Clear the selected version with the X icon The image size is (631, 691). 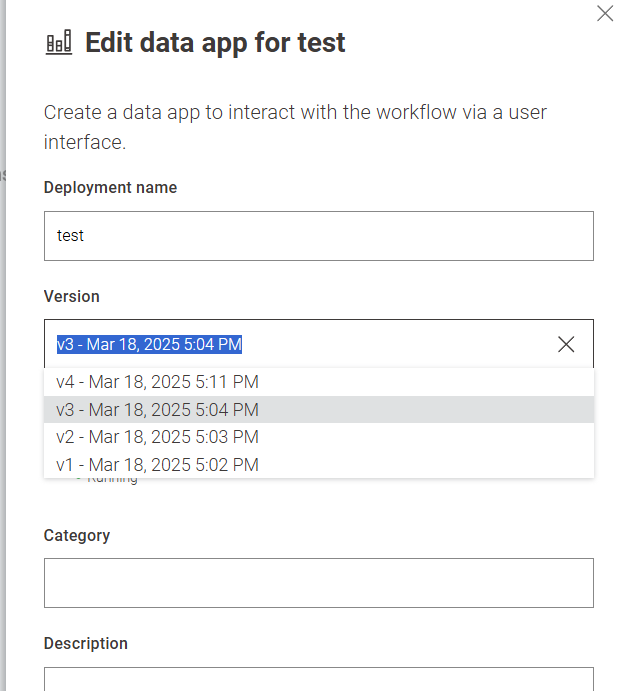point(566,344)
